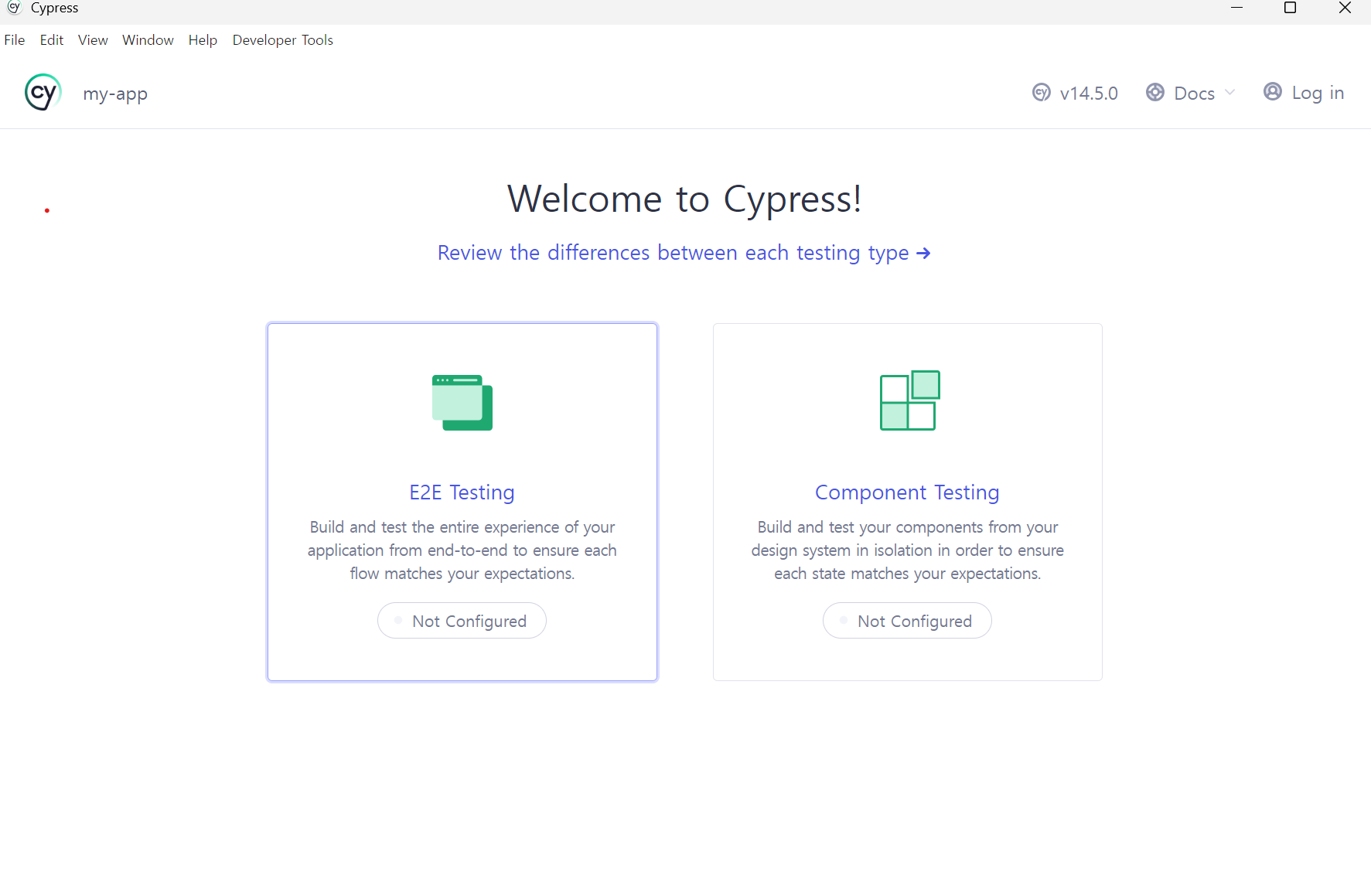This screenshot has width=1371, height=896.
Task: Select the Component Testing heading
Action: pos(908,492)
